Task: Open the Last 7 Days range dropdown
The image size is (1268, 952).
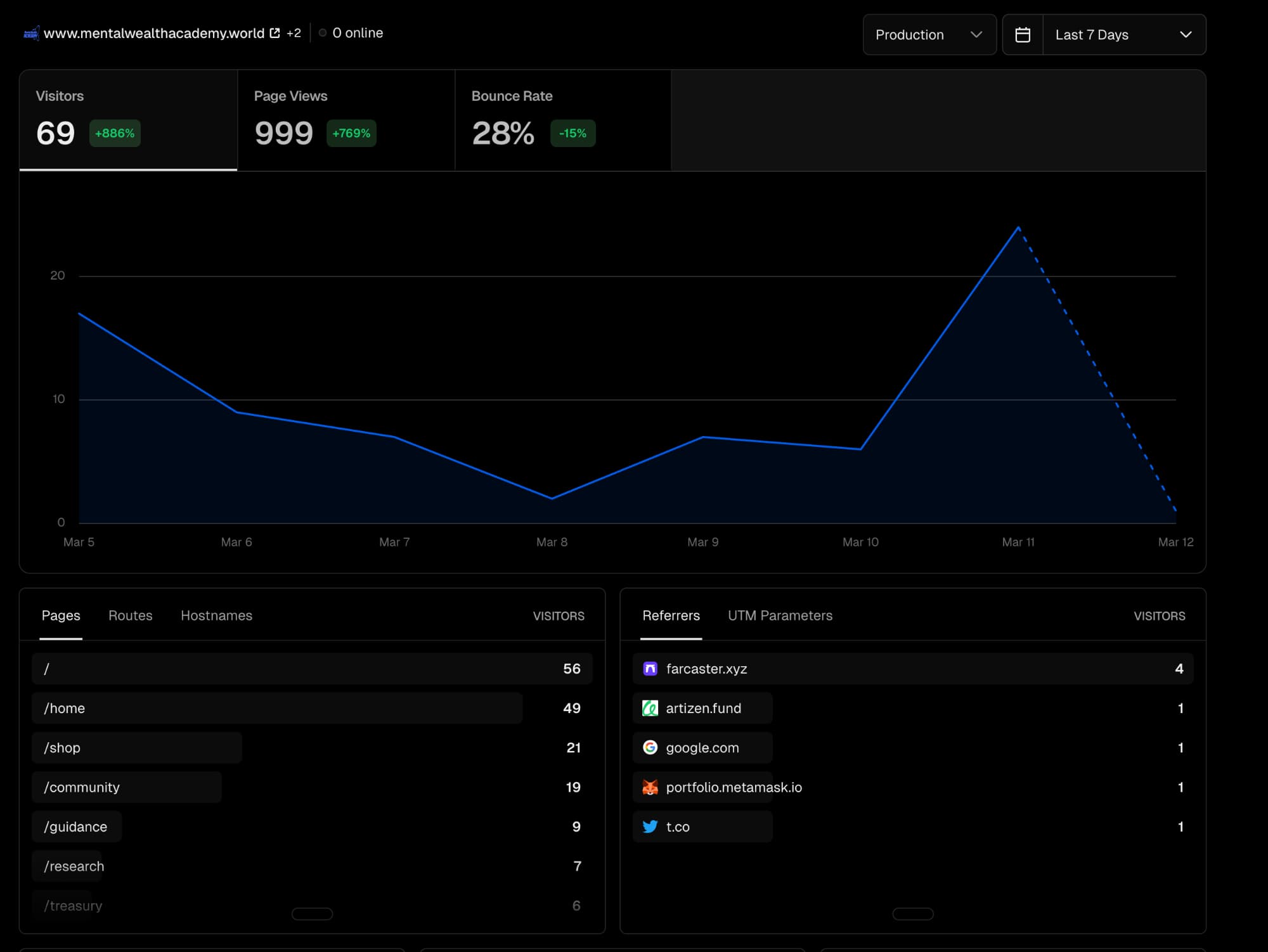Action: pyautogui.click(x=1123, y=35)
